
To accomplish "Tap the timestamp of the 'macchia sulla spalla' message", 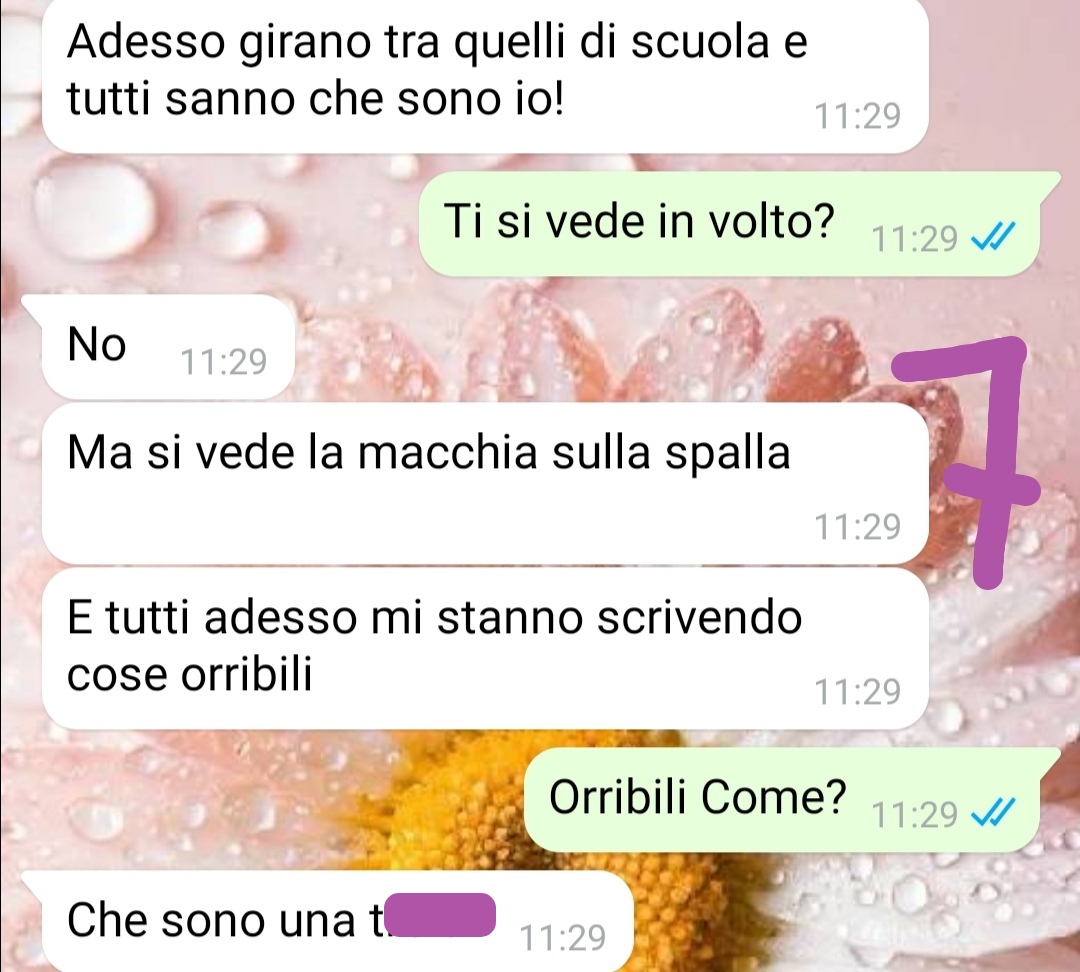I will coord(858,527).
